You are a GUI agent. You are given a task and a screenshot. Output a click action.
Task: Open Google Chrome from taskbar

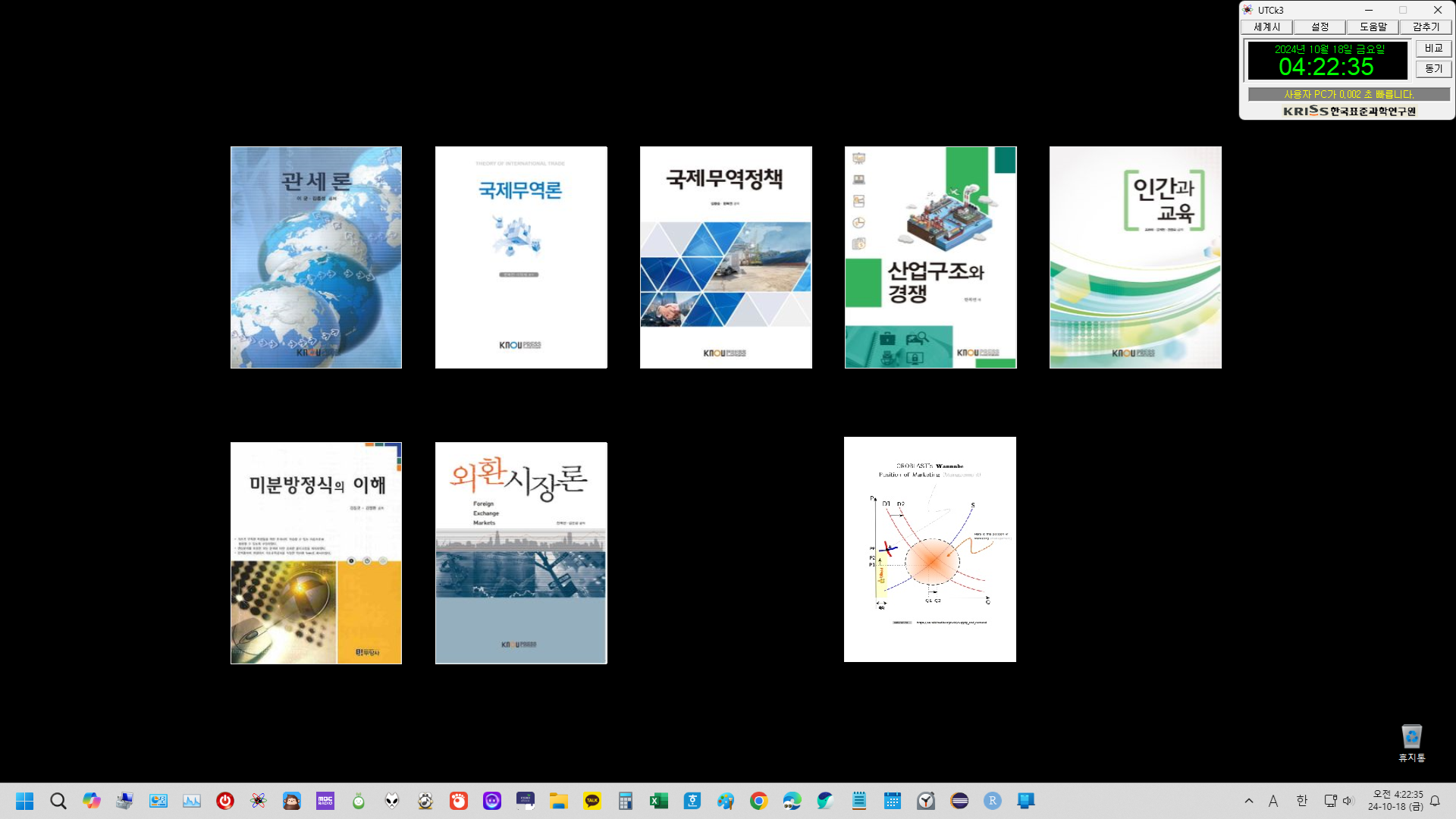click(758, 801)
